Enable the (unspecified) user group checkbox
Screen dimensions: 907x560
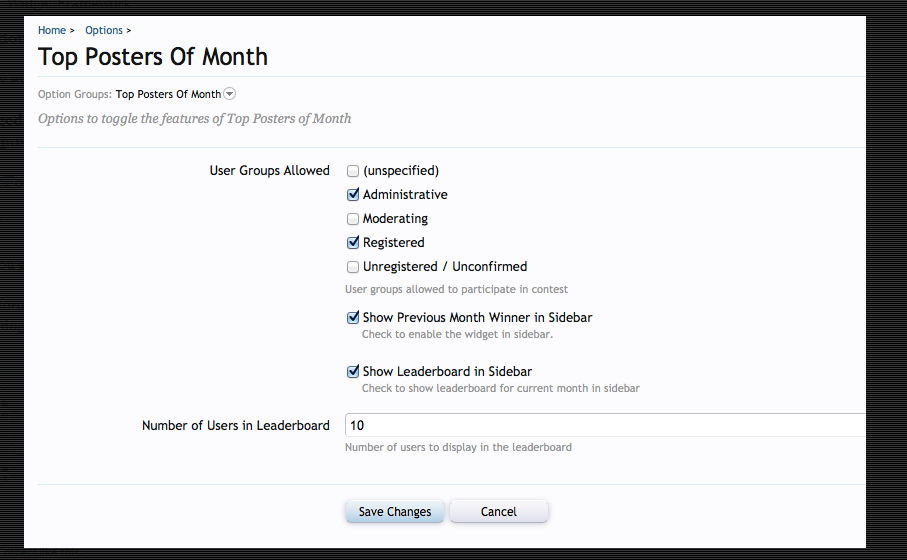point(353,171)
